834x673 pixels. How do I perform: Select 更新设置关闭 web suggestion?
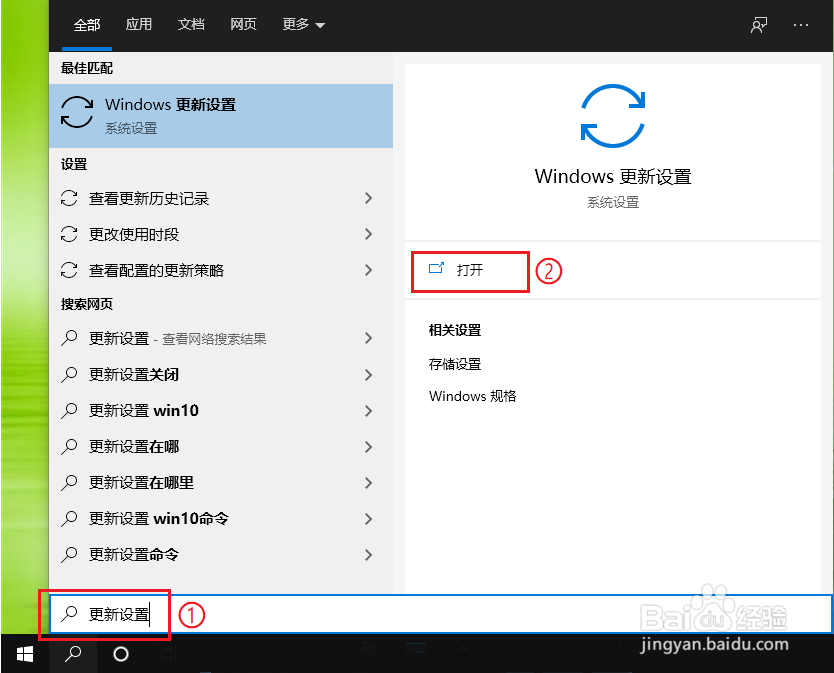coord(221,375)
